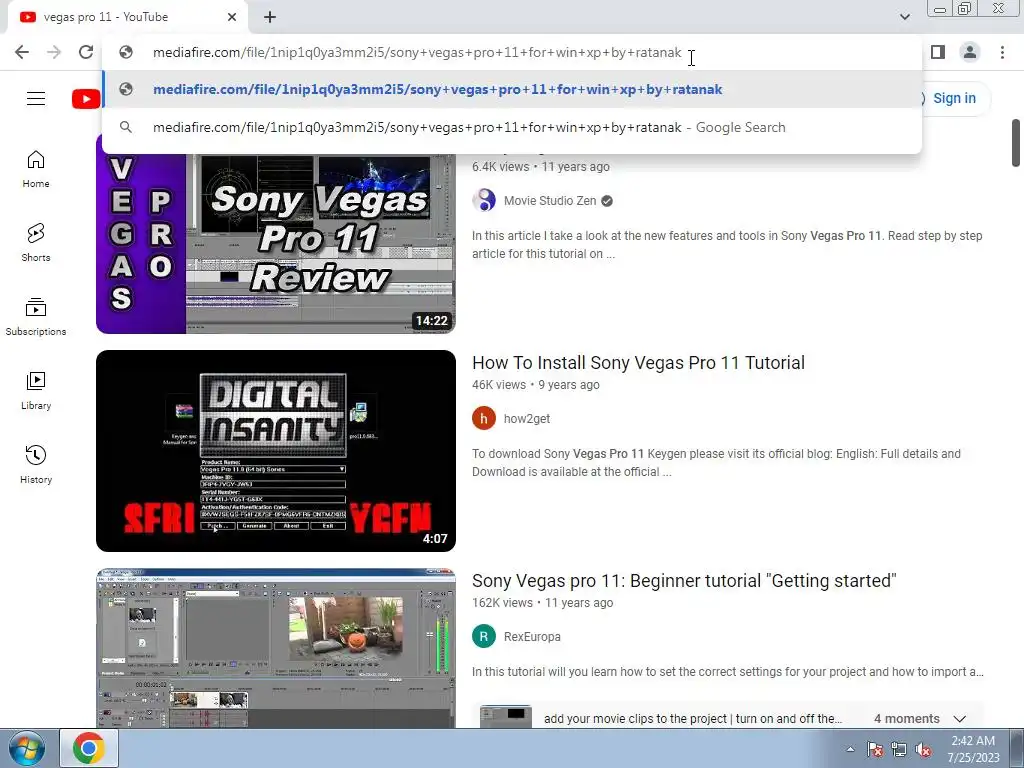This screenshot has width=1024, height=768.
Task: Click Sign in button
Action: (954, 98)
